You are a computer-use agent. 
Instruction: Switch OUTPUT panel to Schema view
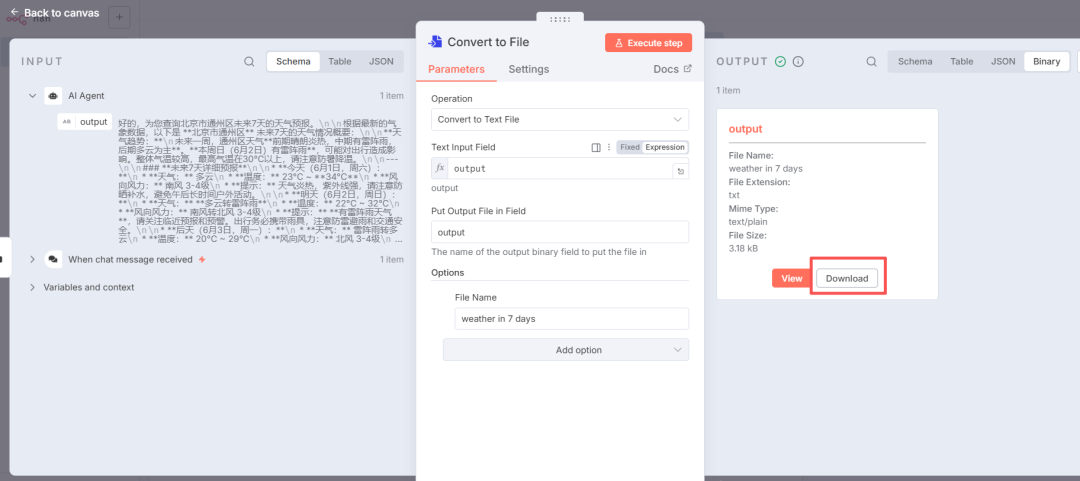point(915,61)
